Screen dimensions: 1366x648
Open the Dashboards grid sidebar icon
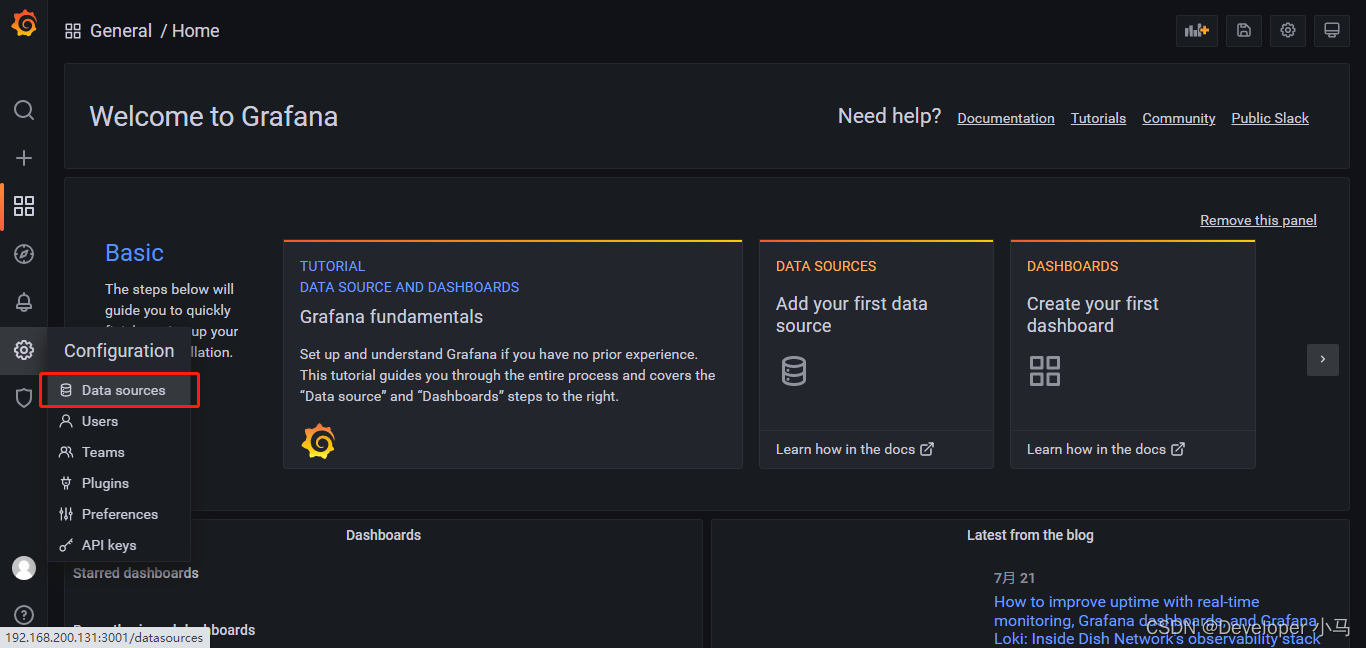[24, 206]
